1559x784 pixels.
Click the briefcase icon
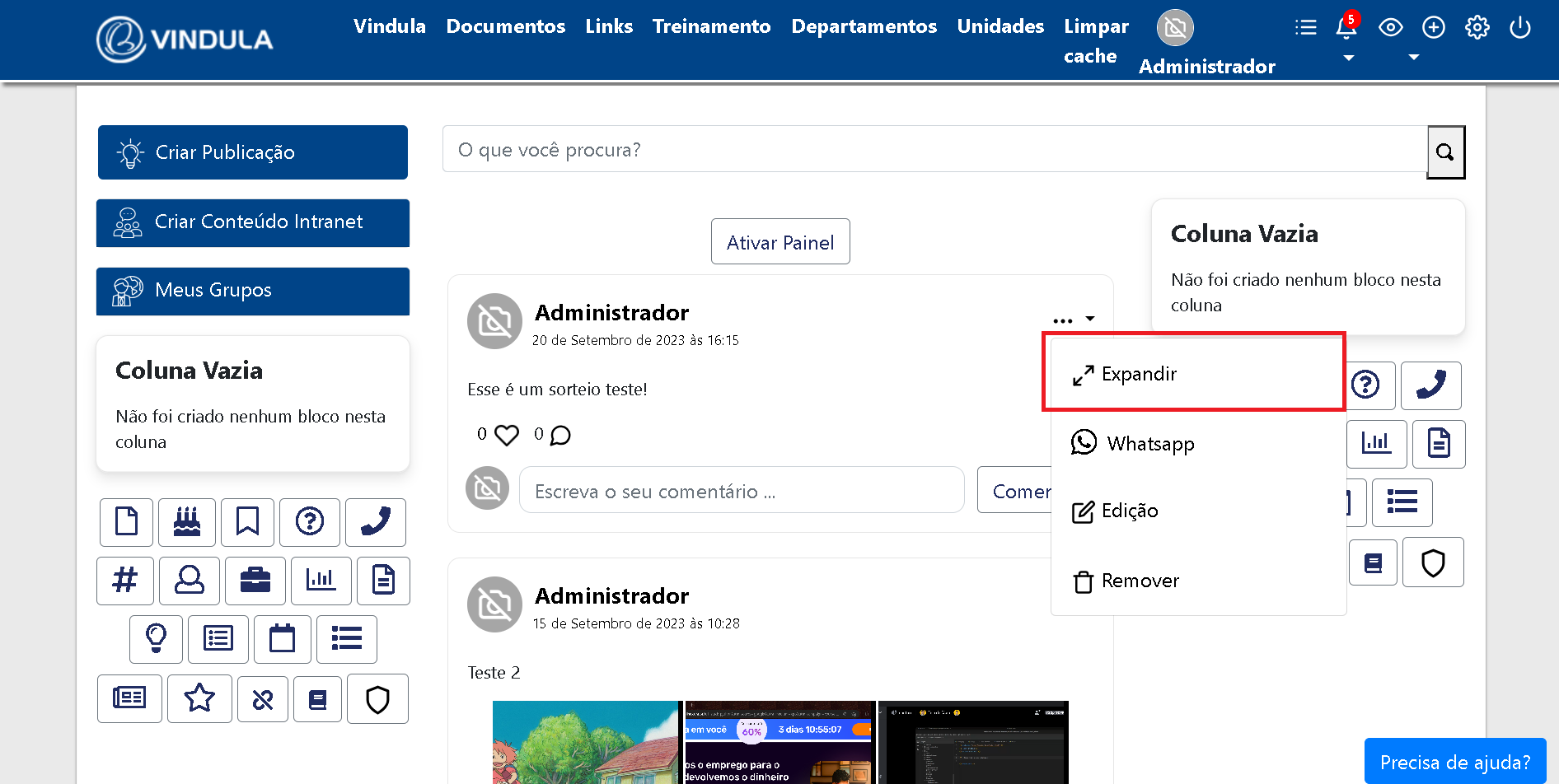coord(255,581)
